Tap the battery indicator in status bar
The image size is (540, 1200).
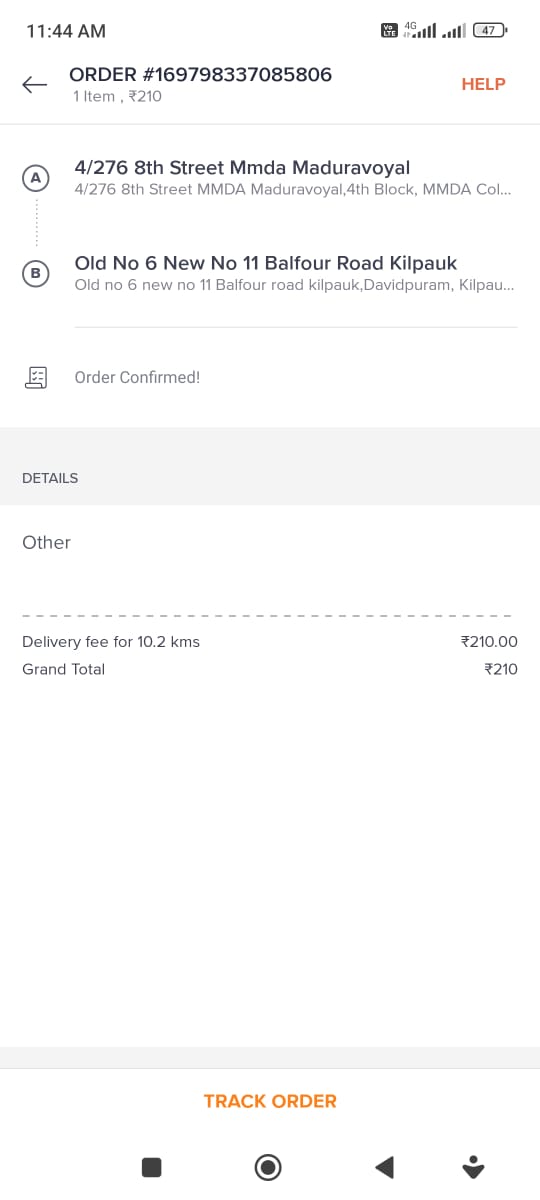[x=490, y=31]
